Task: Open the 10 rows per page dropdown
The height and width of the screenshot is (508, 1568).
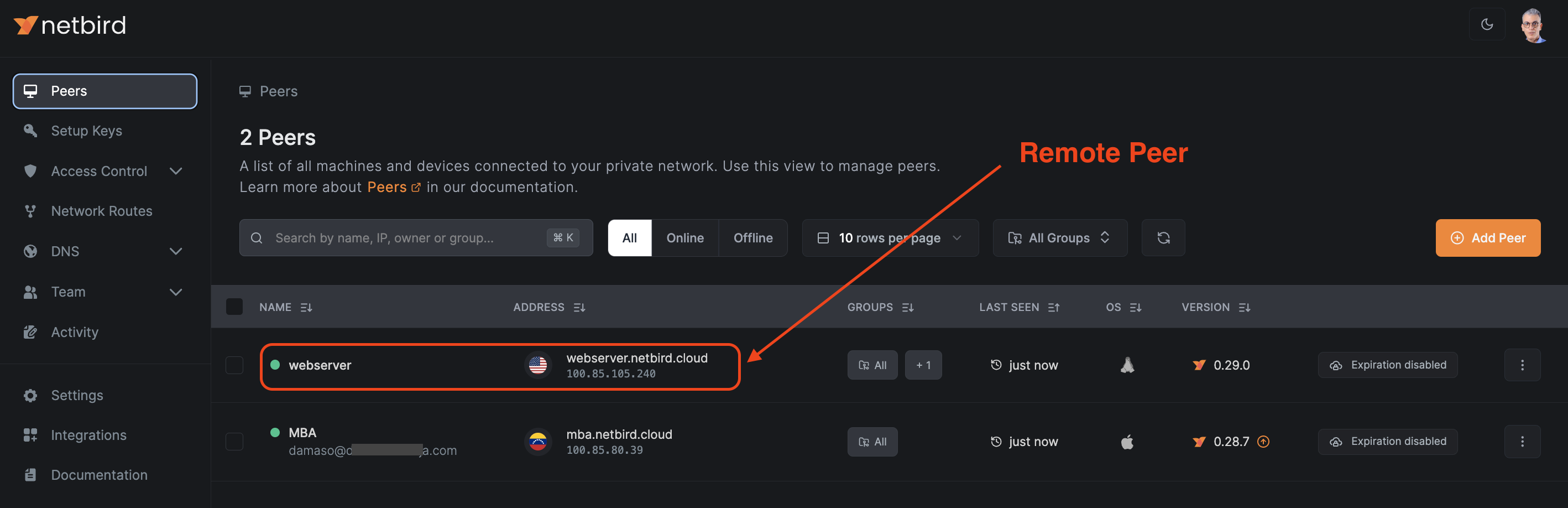Action: click(x=889, y=237)
